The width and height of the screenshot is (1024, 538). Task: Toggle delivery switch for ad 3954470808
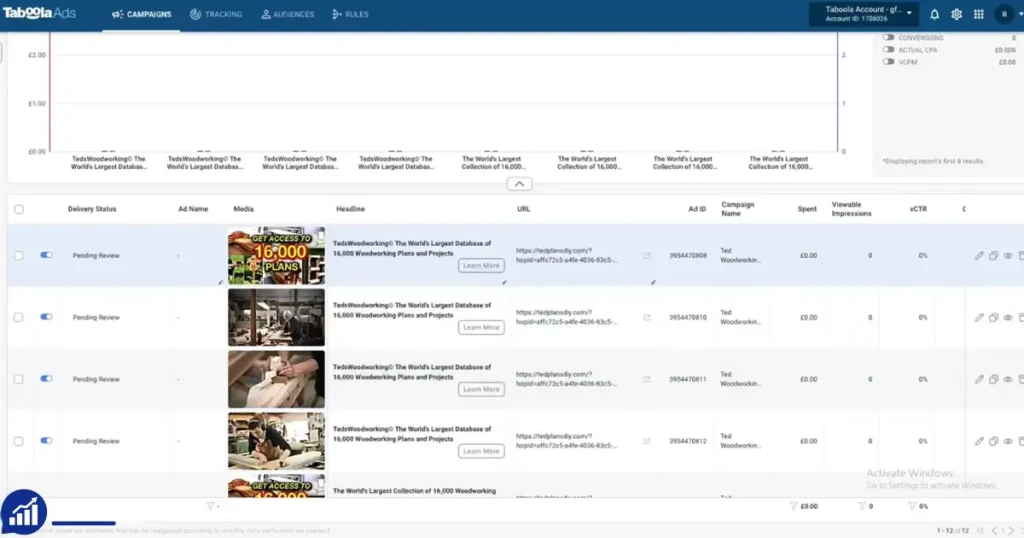[x=46, y=255]
